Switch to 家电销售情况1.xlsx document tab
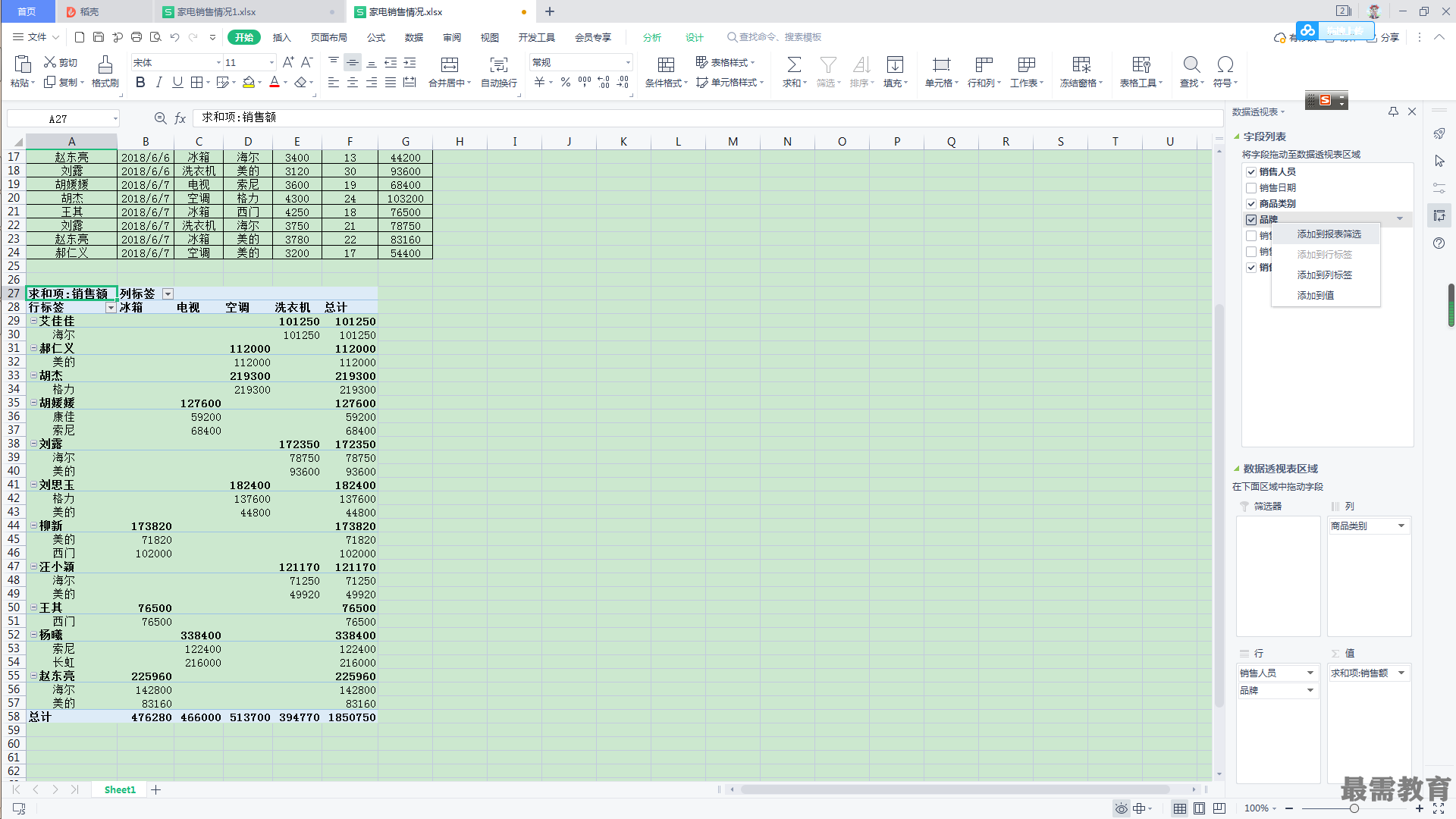This screenshot has width=1456, height=819. coord(216,12)
